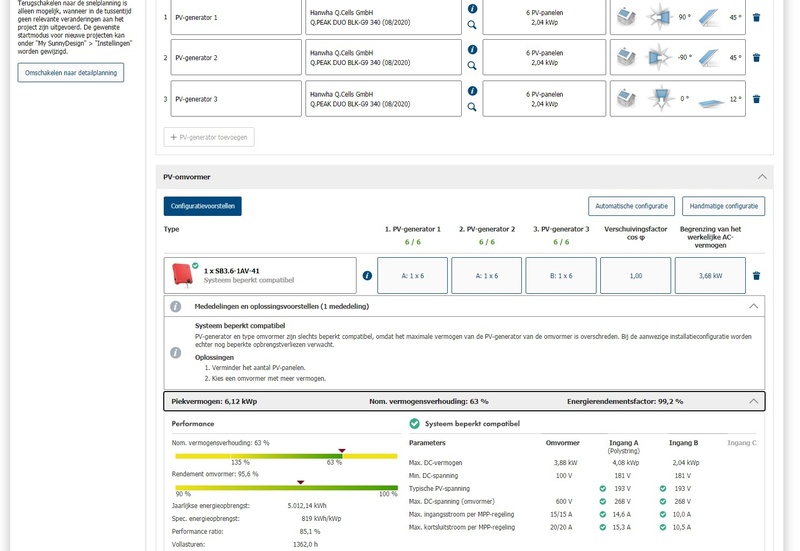Search module for PV-generator 1
The image size is (800, 551).
[472, 24]
